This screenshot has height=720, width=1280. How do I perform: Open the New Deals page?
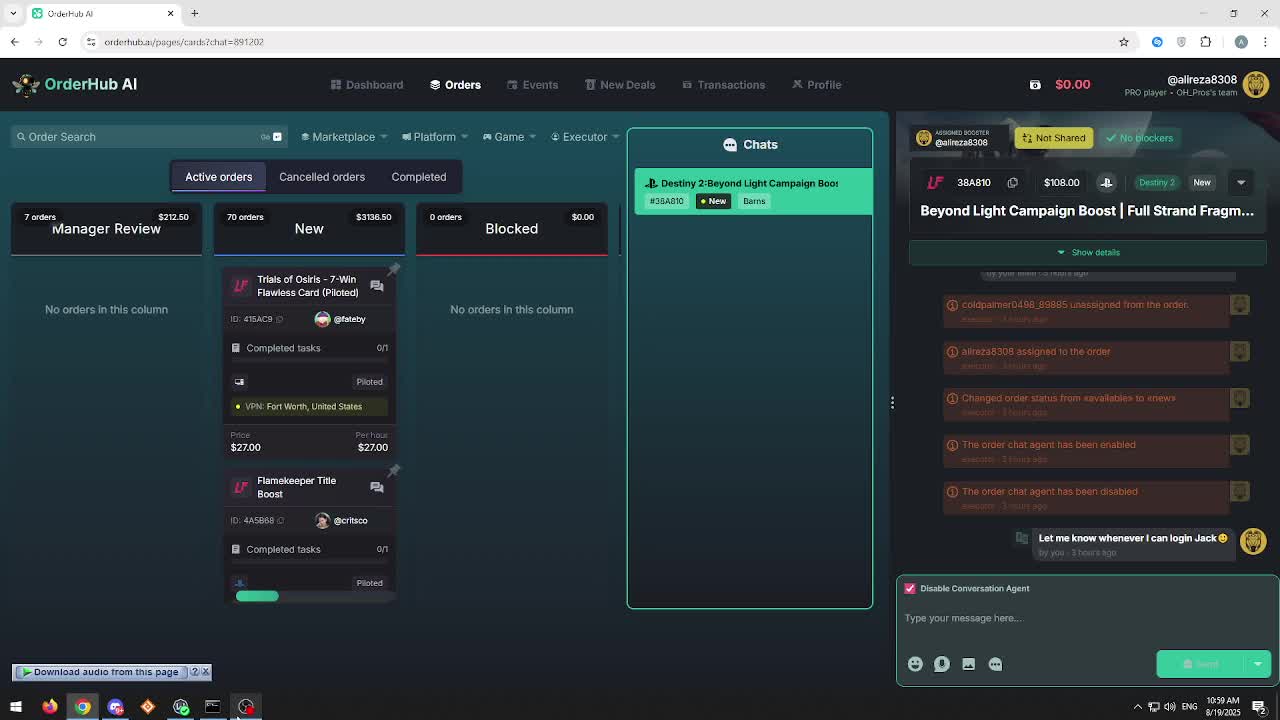pyautogui.click(x=620, y=85)
